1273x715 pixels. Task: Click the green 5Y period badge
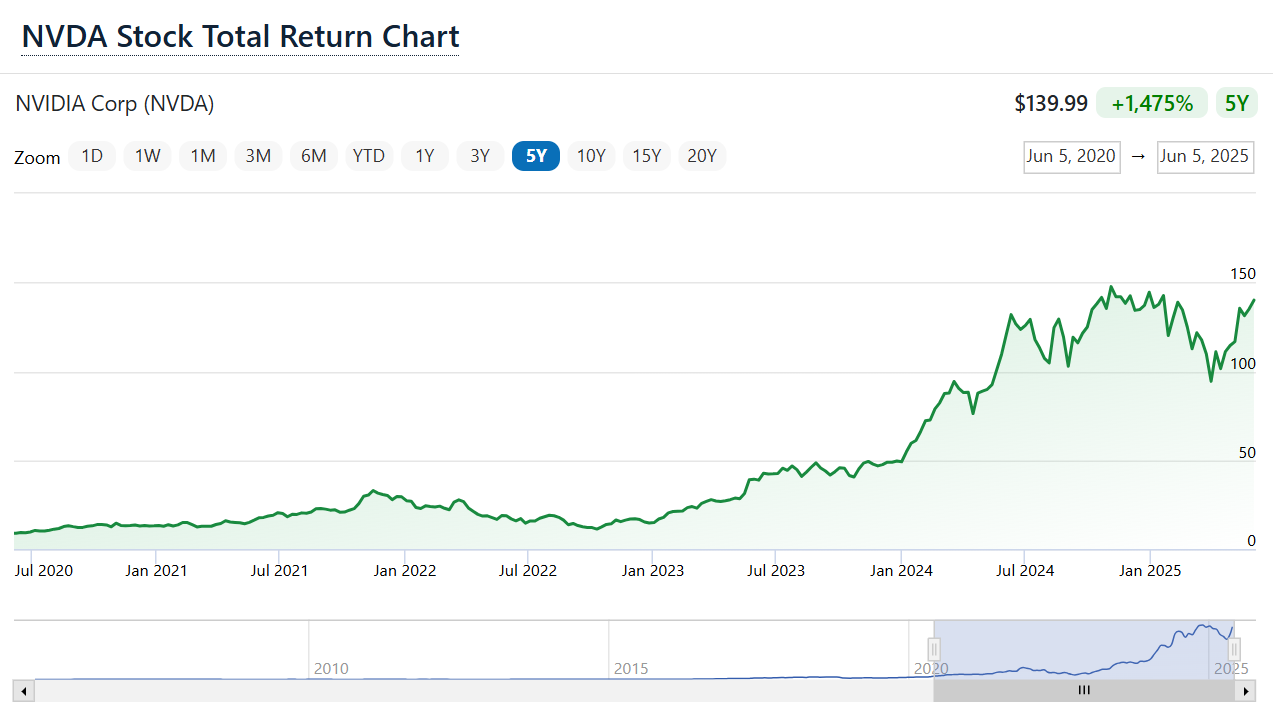coord(1237,103)
